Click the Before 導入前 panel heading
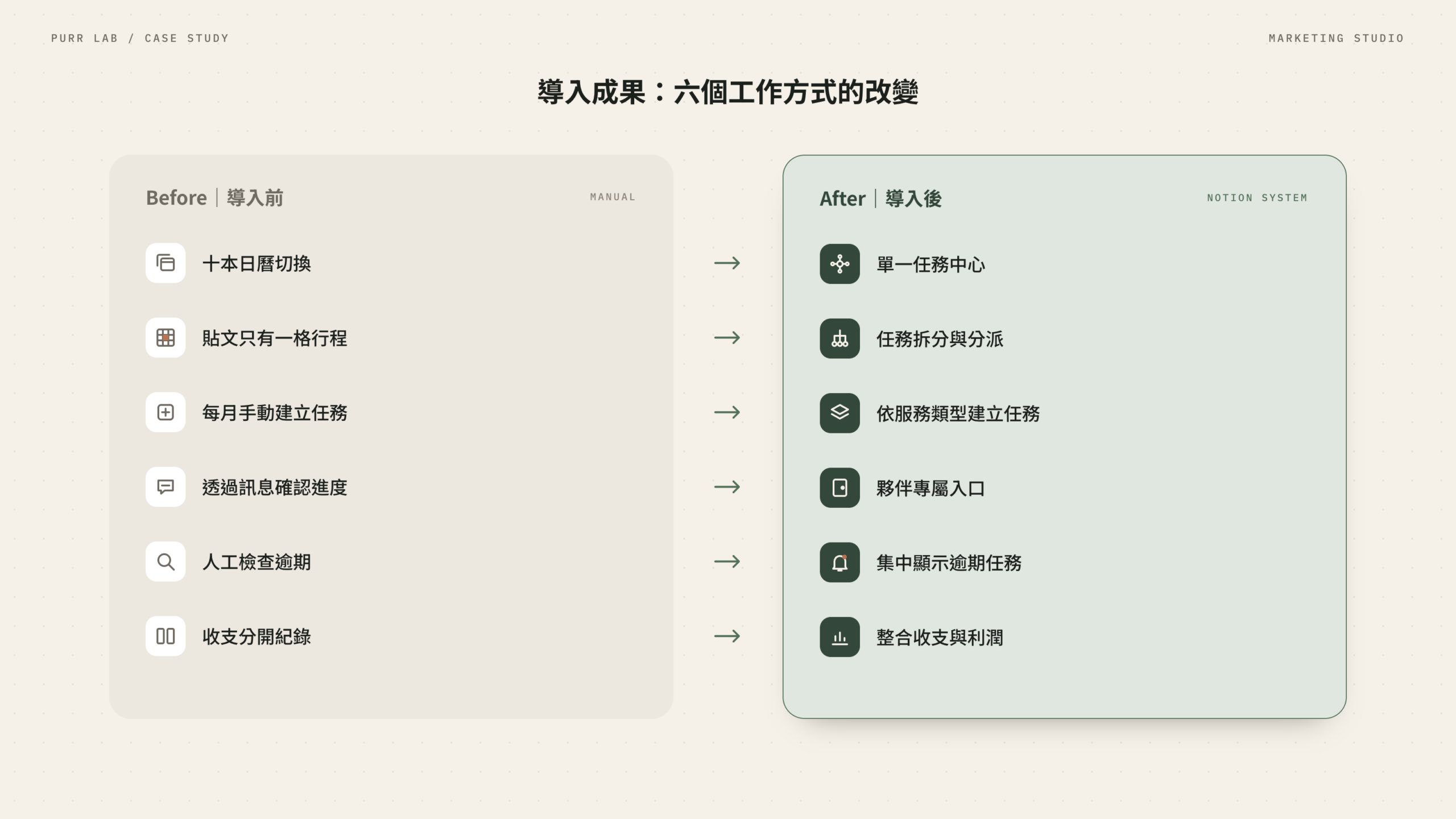Image resolution: width=1456 pixels, height=819 pixels. coord(214,197)
